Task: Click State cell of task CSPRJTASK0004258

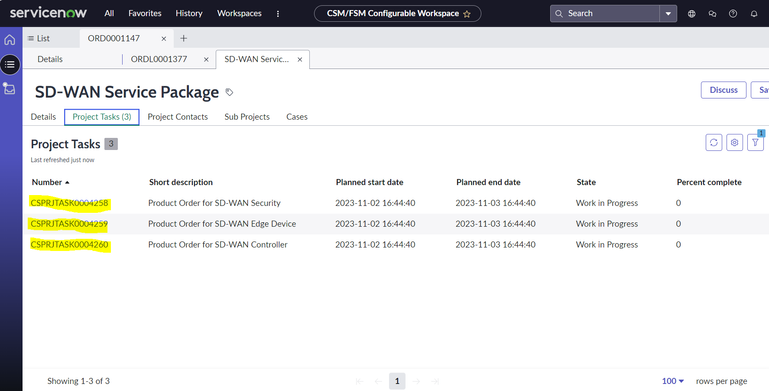Action: [x=607, y=203]
